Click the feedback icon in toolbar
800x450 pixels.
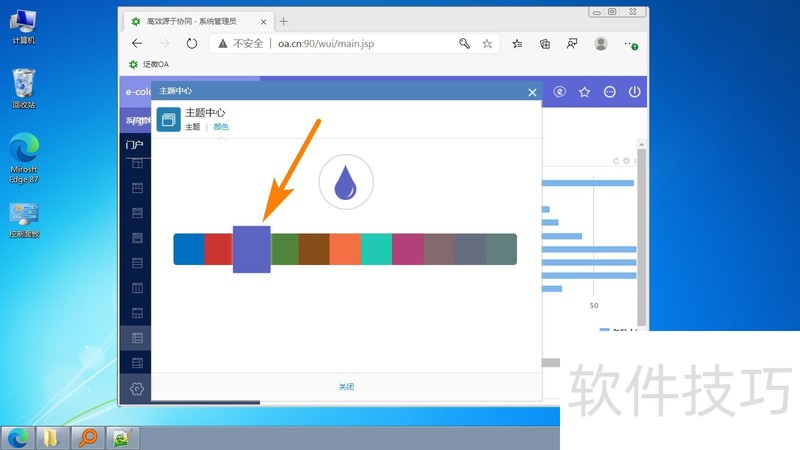pos(572,44)
